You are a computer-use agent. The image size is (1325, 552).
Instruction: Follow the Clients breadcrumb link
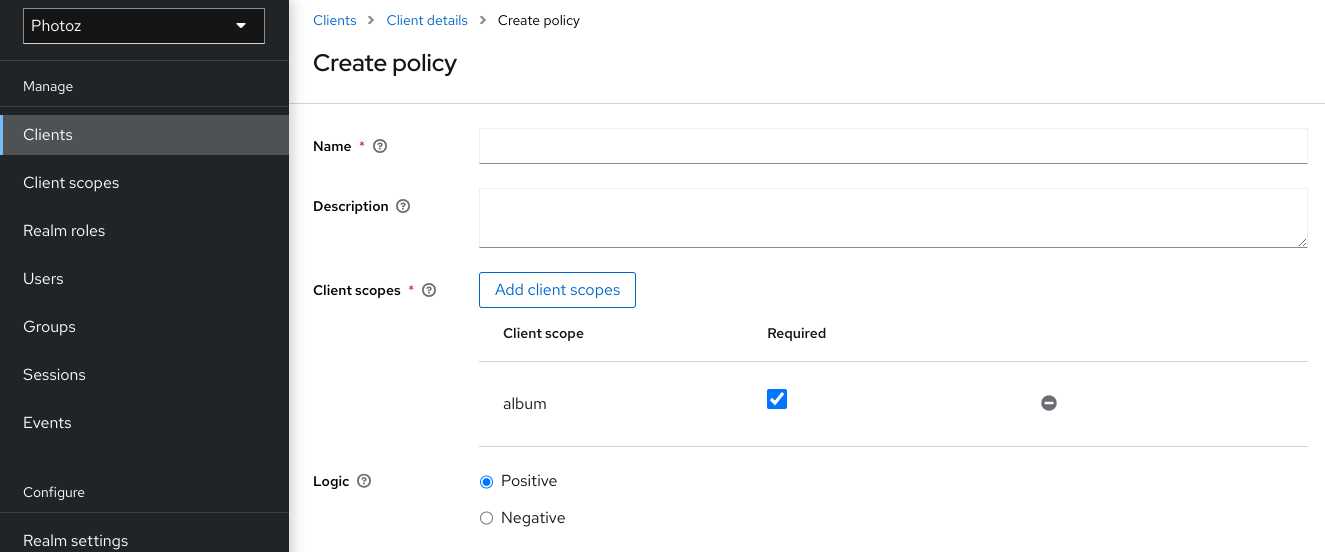(x=334, y=20)
